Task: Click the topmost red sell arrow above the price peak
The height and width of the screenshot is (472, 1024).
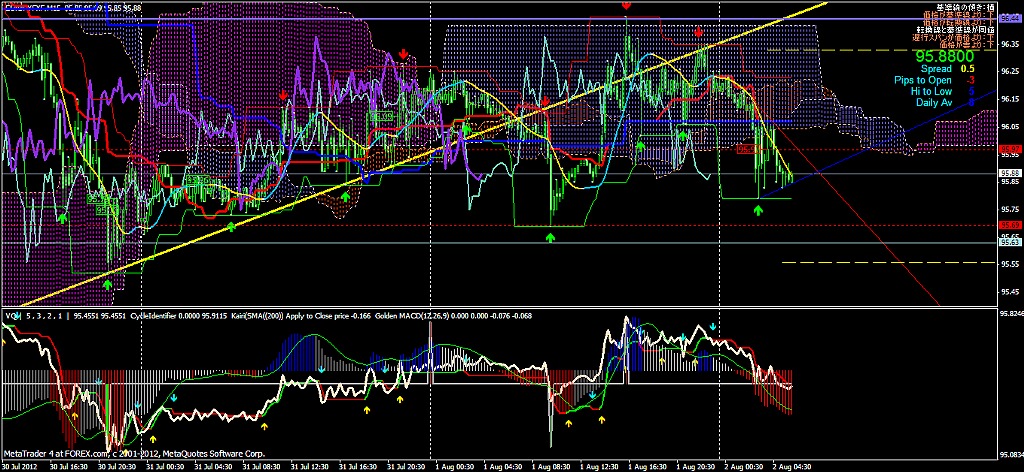Action: click(626, 6)
